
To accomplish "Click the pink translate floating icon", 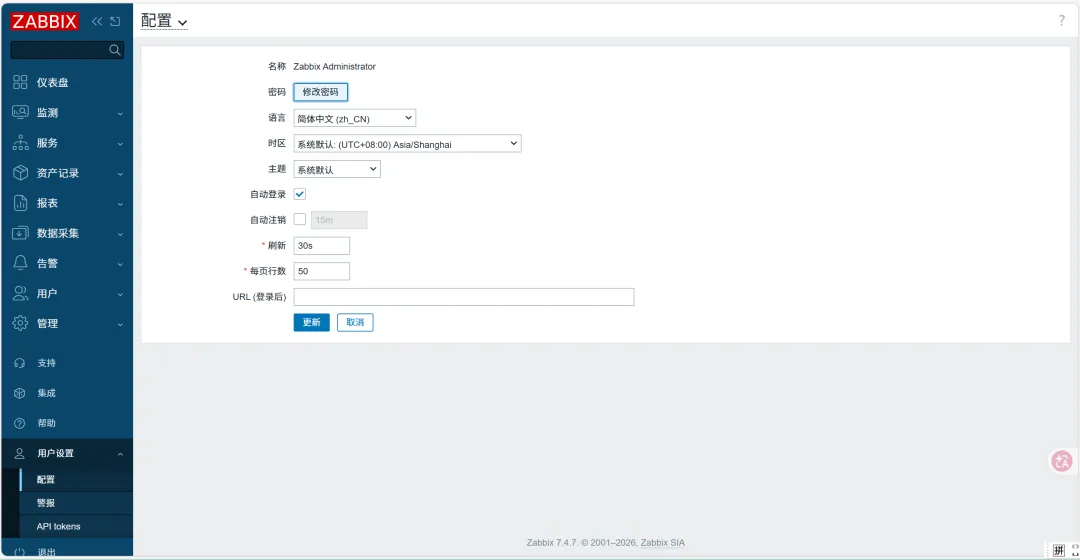I will tap(1061, 461).
